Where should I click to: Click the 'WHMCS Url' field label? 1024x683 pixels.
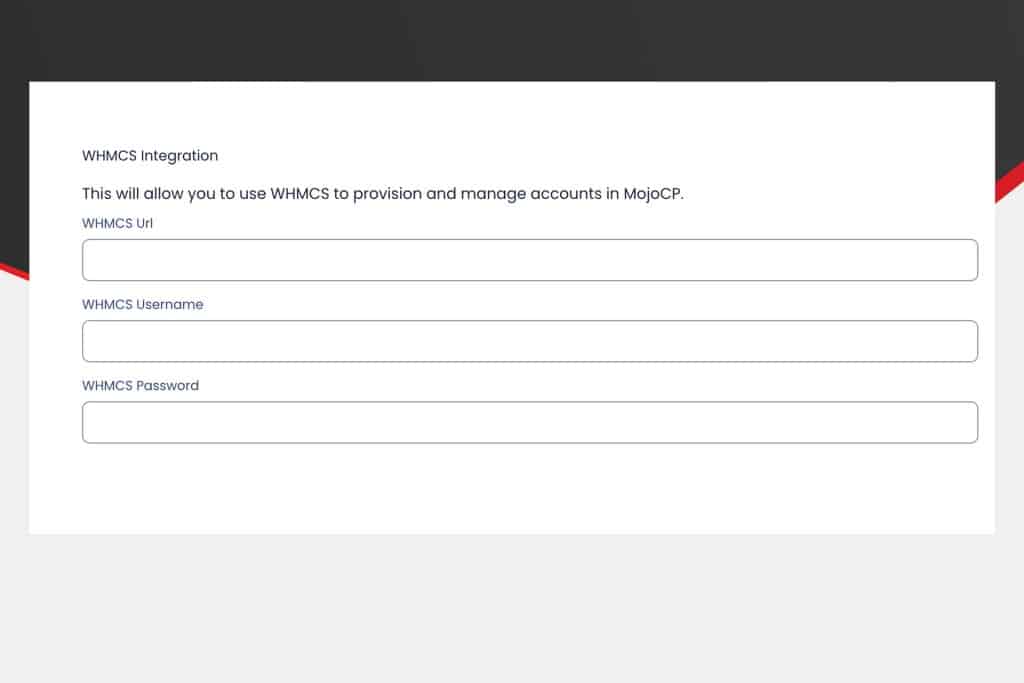(x=118, y=223)
